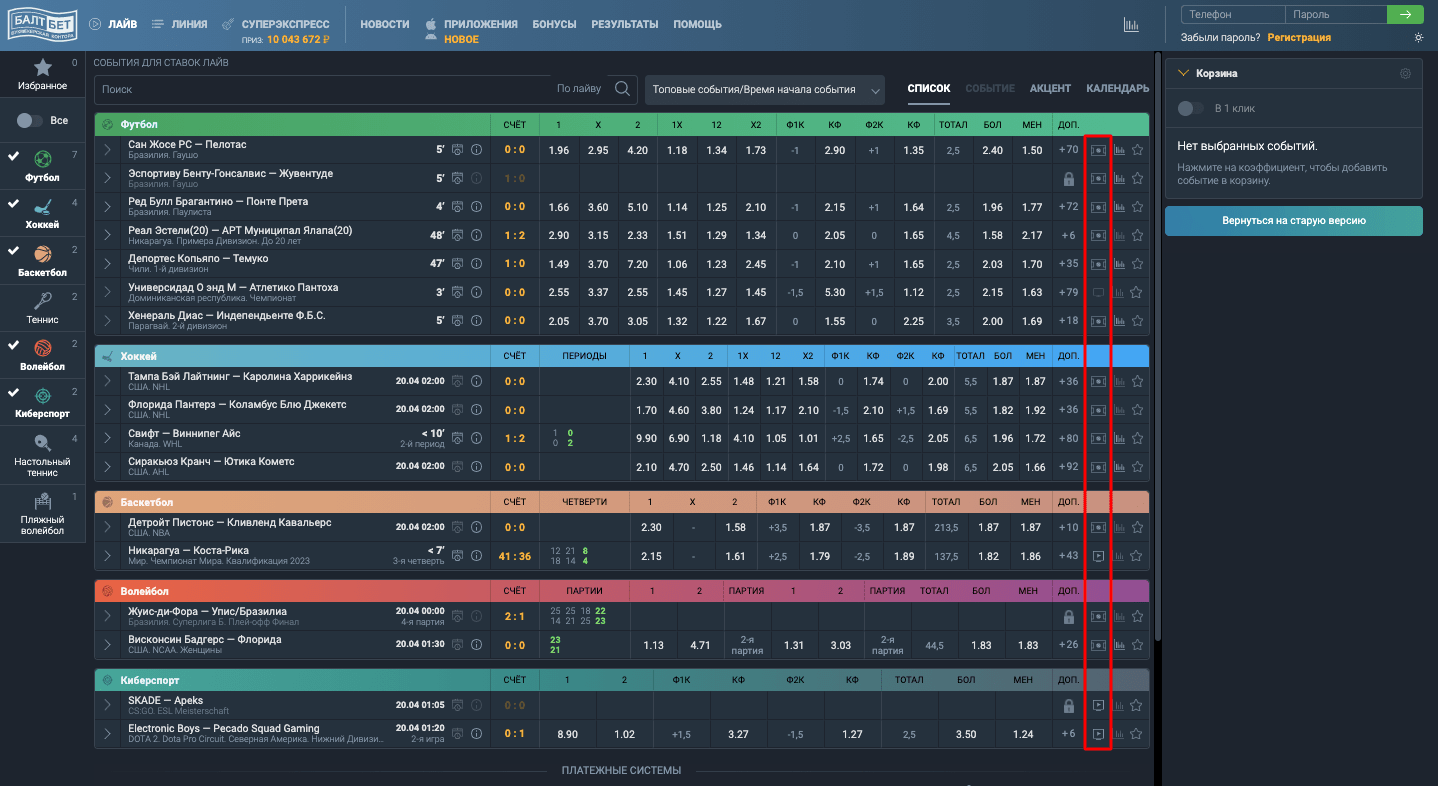Image resolution: width=1438 pixels, height=786 pixels.
Task: Open Топовые события sorting dropdown
Action: (765, 89)
